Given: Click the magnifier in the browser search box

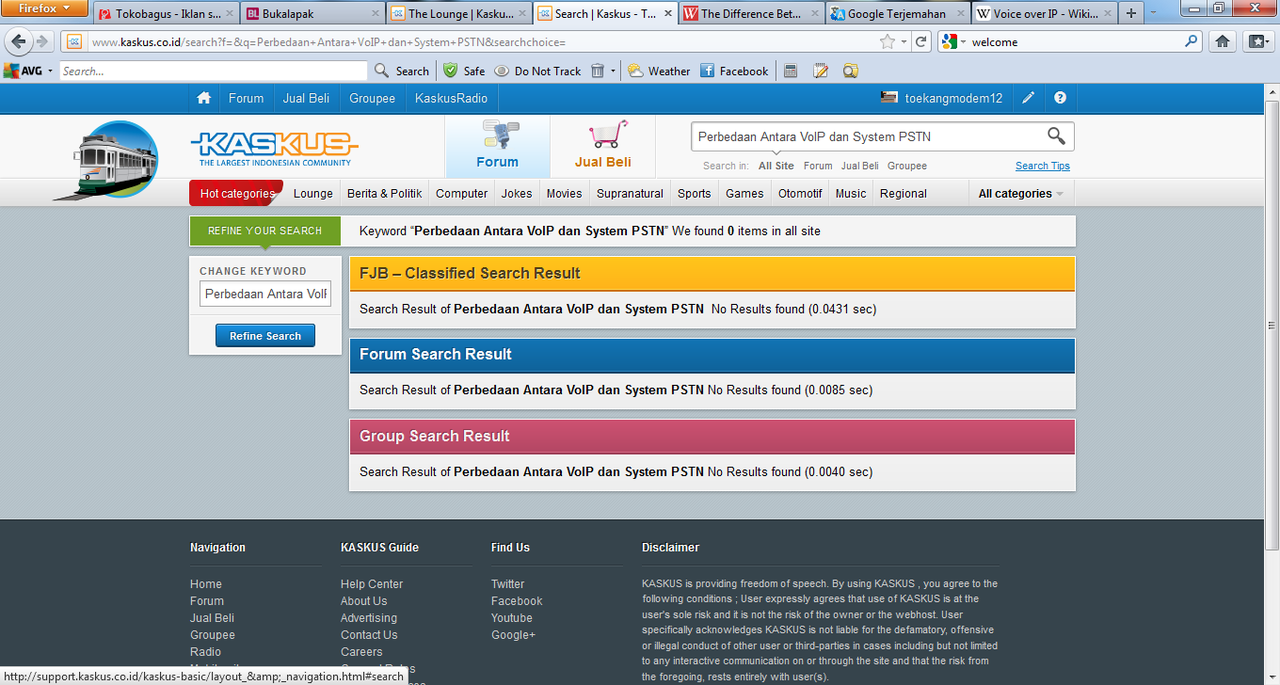Looking at the screenshot, I should point(1191,42).
